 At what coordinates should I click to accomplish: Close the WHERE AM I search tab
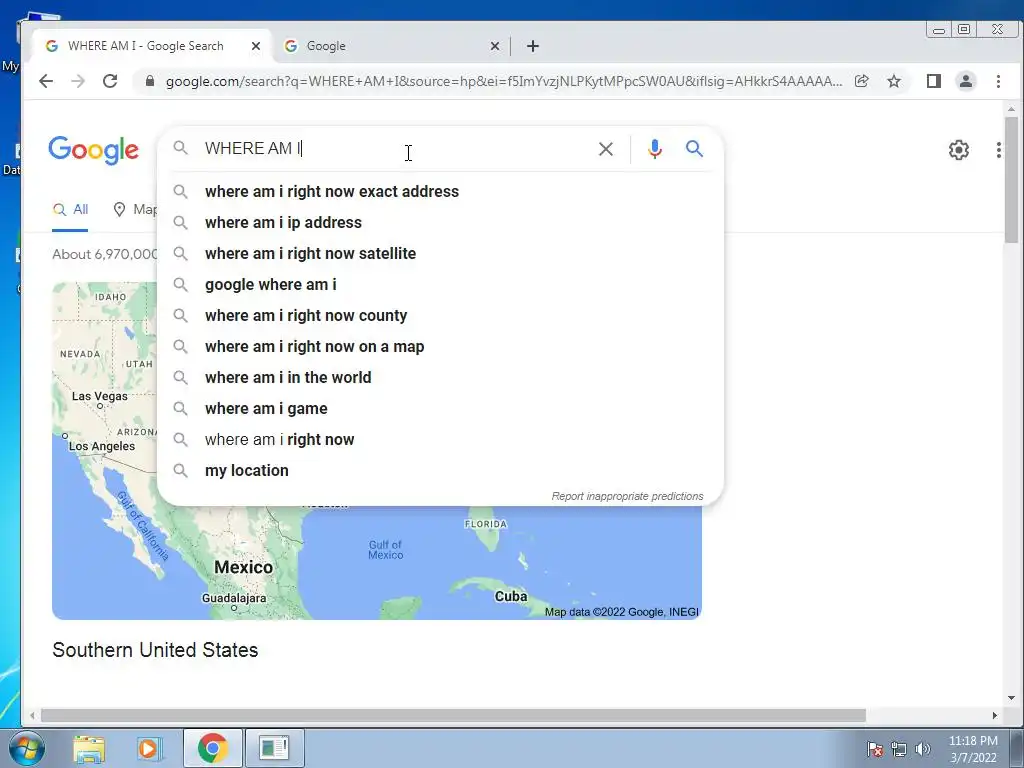point(256,46)
